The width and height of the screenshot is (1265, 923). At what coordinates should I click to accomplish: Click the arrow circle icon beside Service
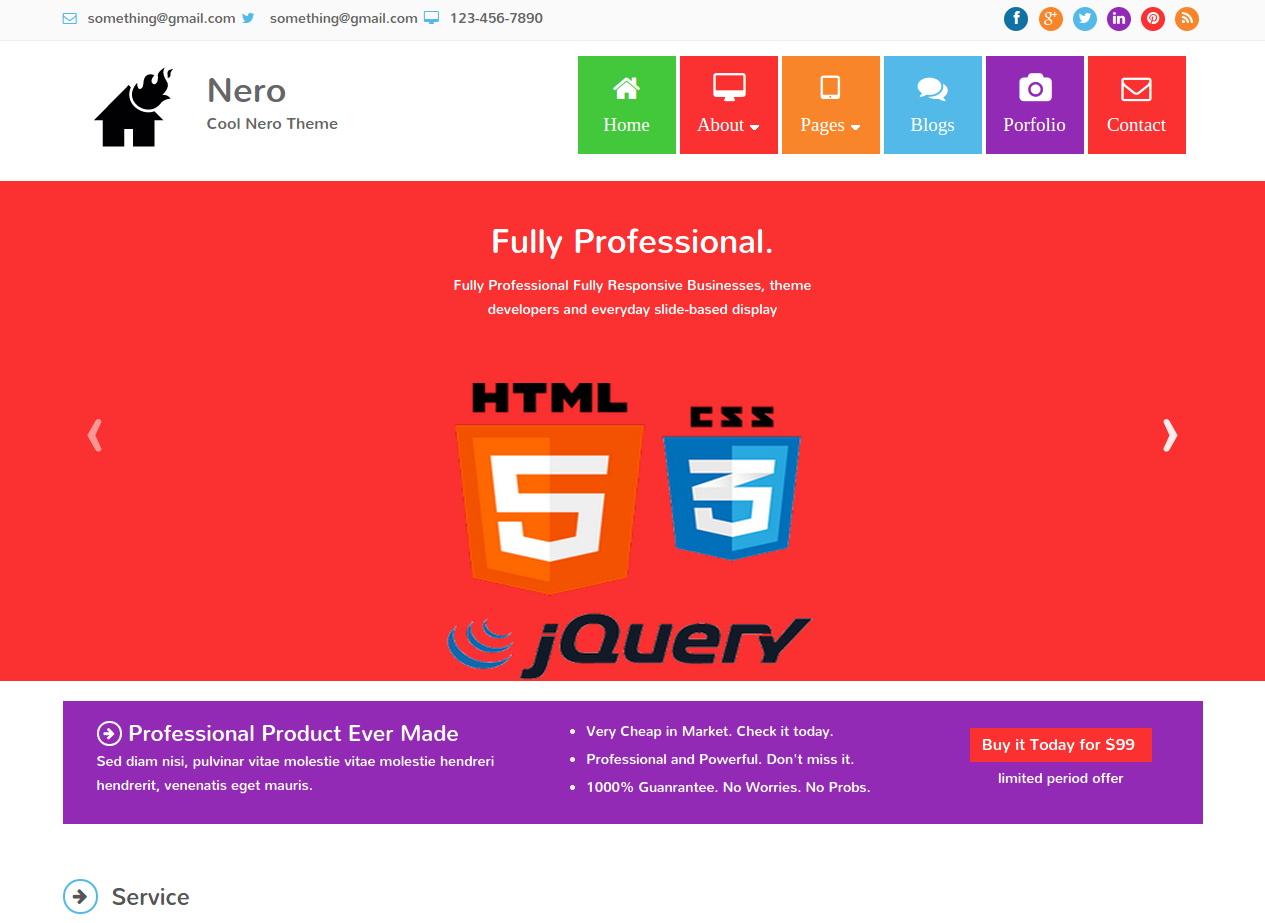pos(80,896)
